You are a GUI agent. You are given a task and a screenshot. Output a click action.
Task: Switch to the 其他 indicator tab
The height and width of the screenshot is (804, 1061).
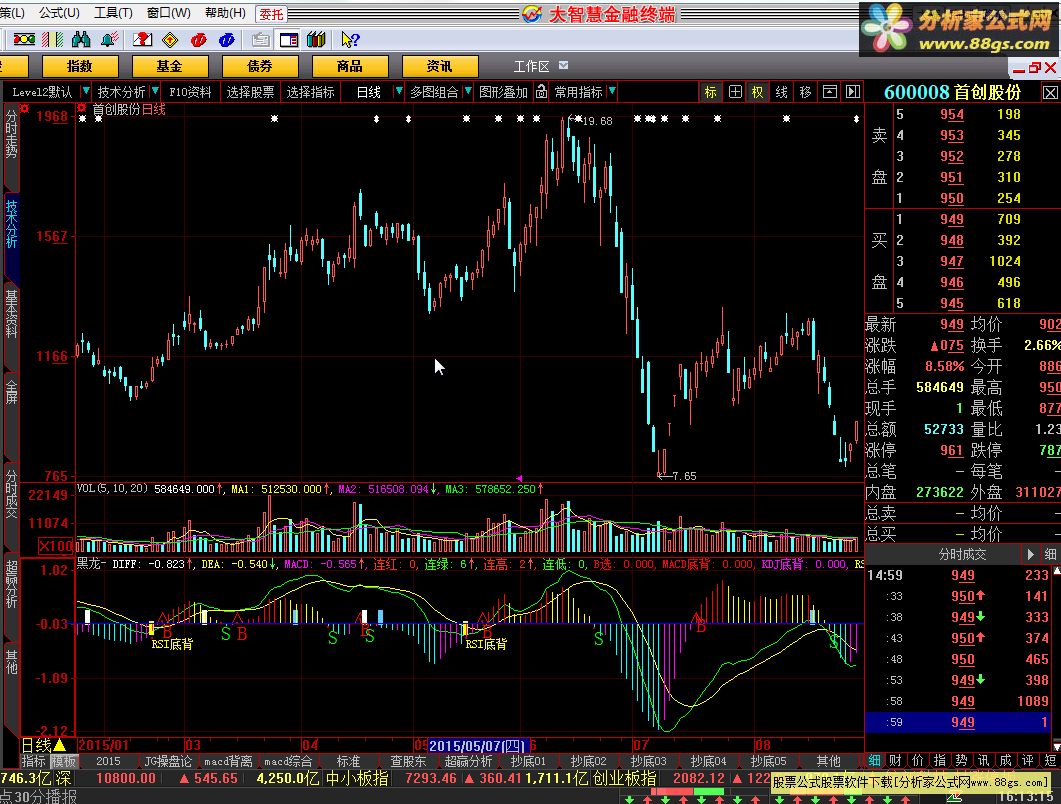pyautogui.click(x=828, y=761)
